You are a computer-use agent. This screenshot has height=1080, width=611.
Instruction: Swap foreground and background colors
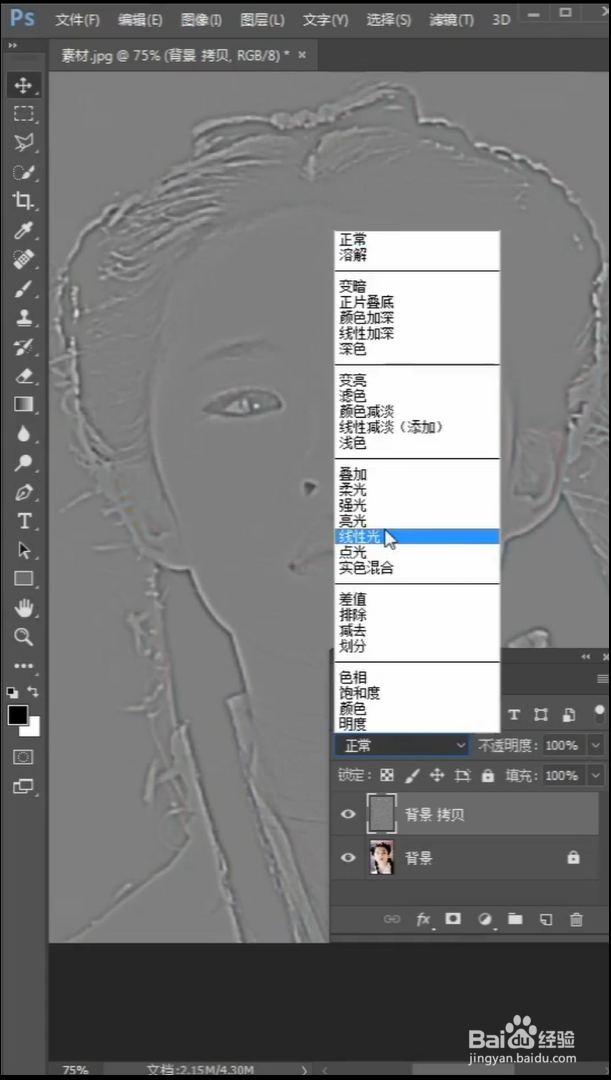(x=32, y=691)
